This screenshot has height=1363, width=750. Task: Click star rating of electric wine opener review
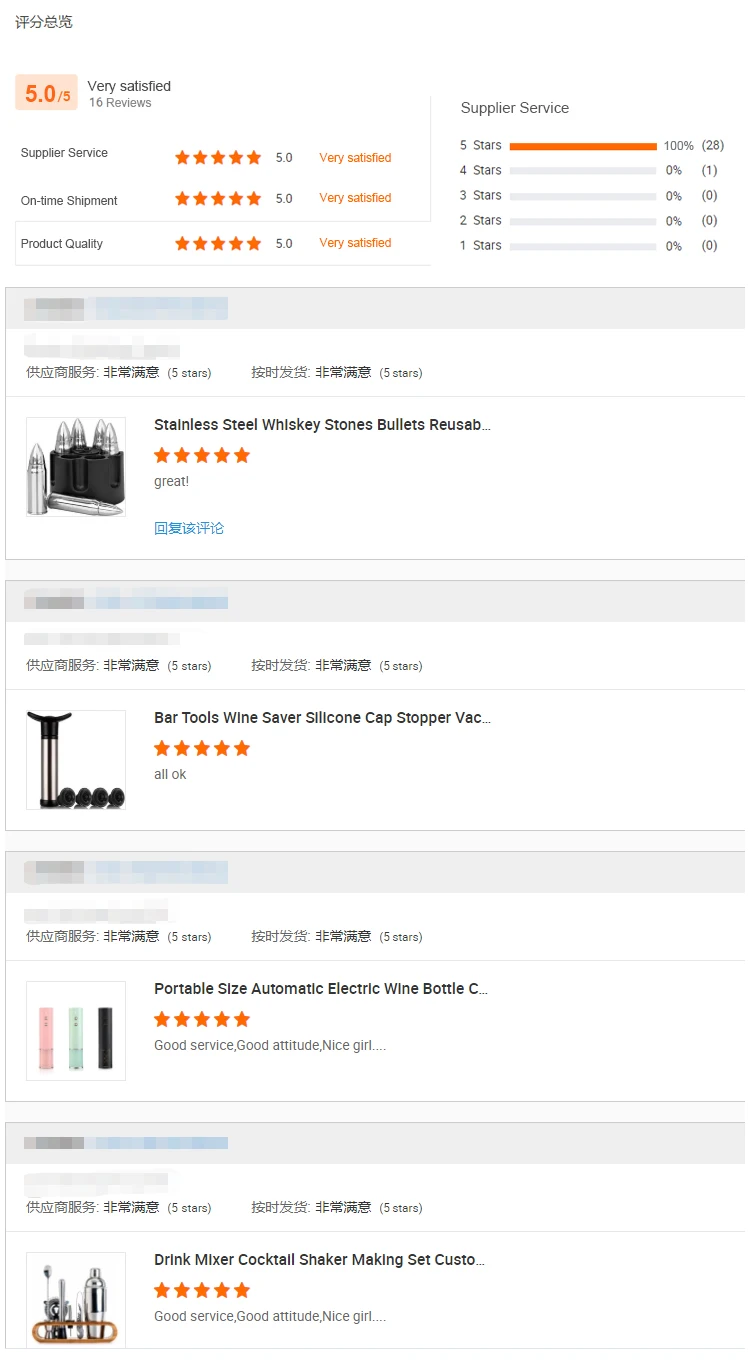pos(202,1020)
